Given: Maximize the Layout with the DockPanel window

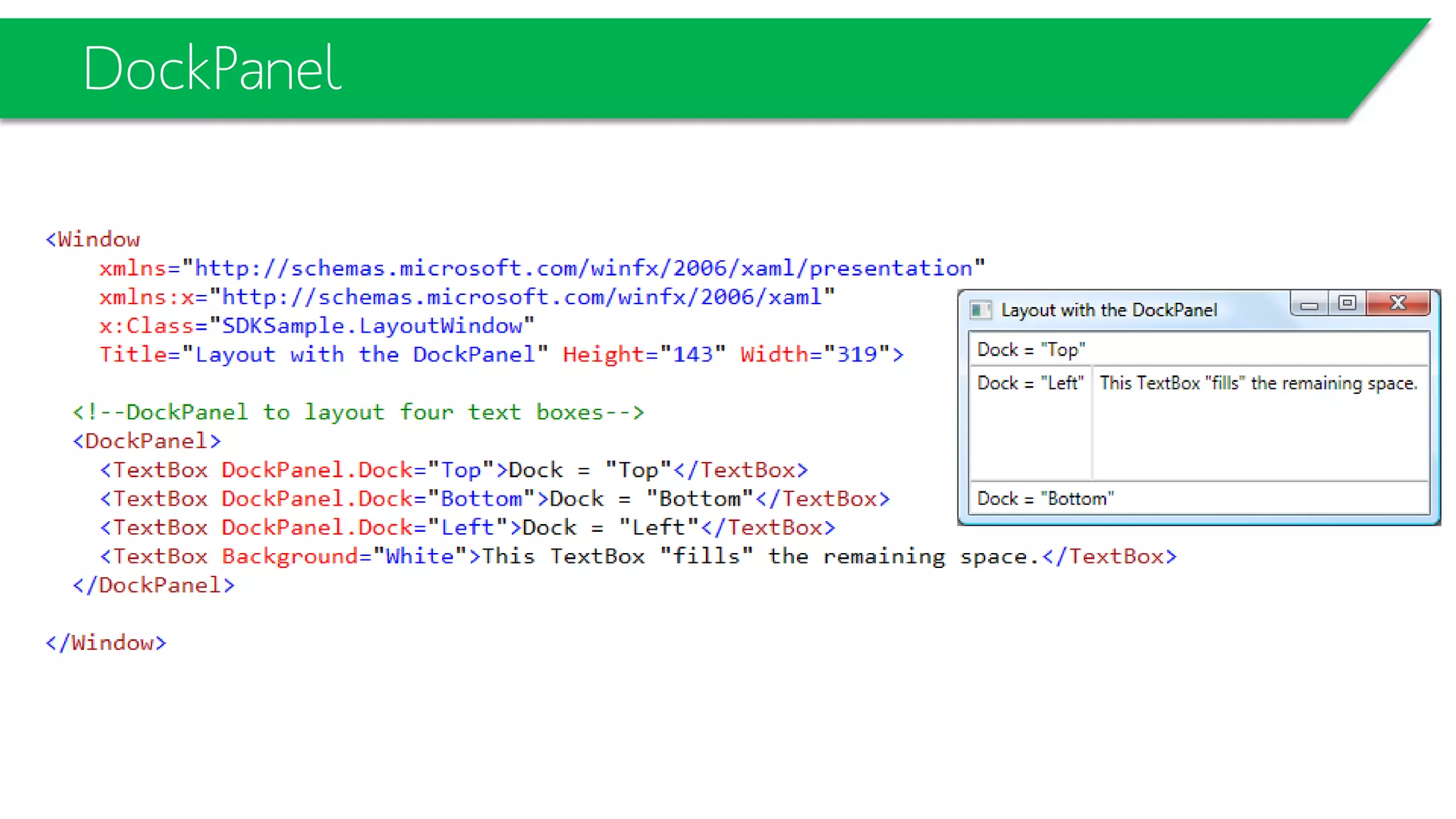Looking at the screenshot, I should click(x=1347, y=304).
